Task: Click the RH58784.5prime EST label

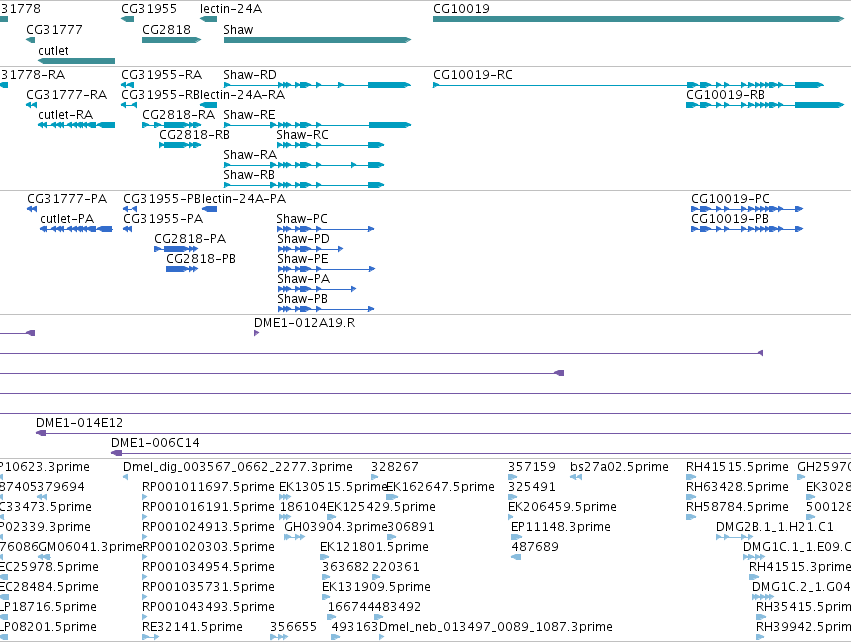Action: (737, 507)
